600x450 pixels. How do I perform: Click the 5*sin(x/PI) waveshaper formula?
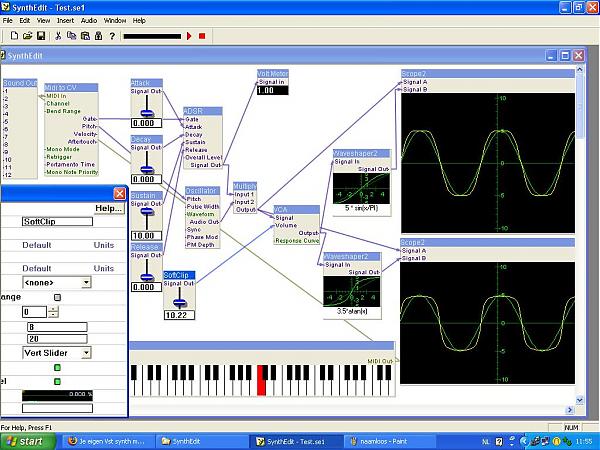[362, 209]
